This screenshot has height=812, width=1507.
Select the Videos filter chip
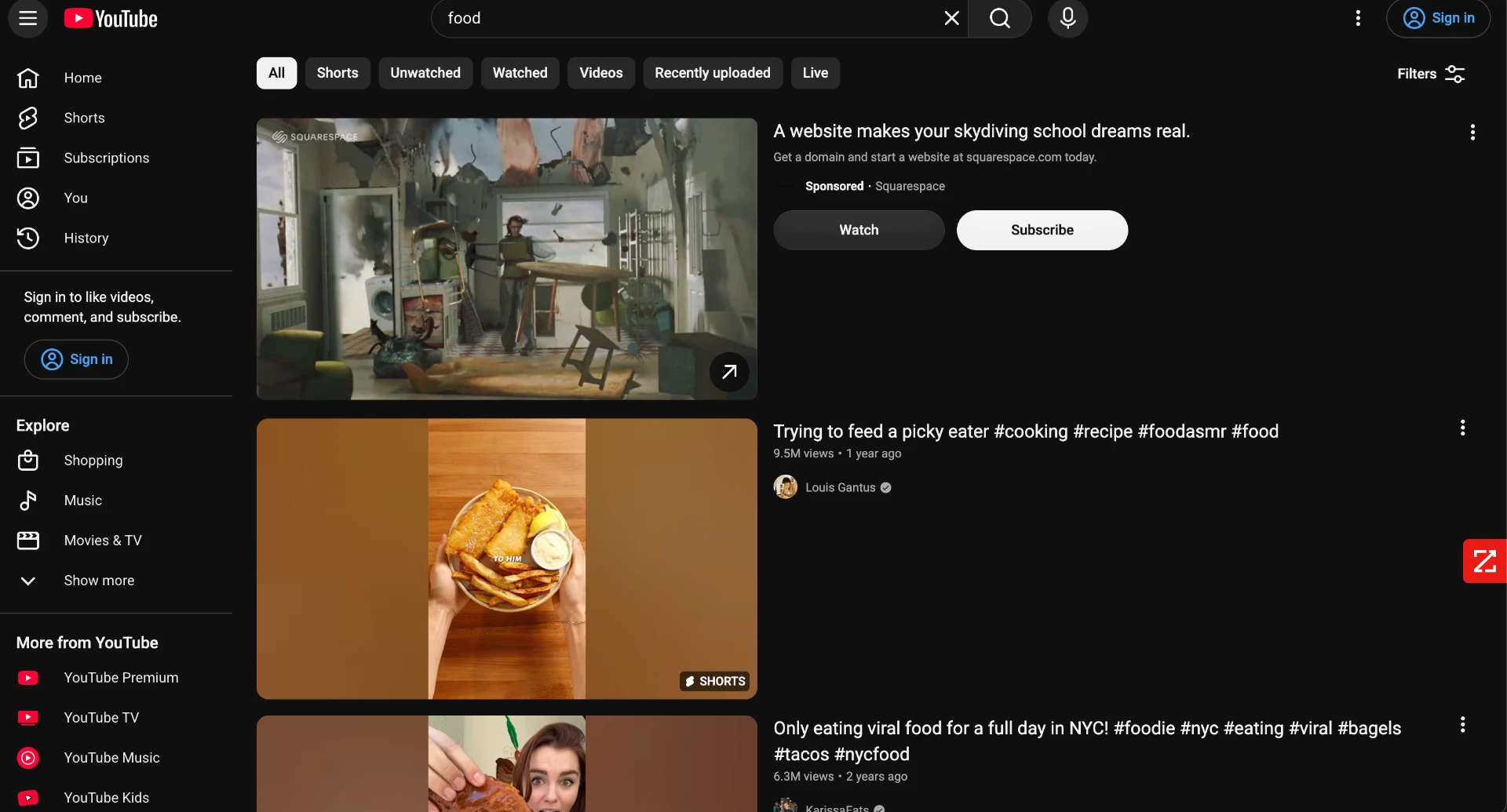[x=601, y=73]
